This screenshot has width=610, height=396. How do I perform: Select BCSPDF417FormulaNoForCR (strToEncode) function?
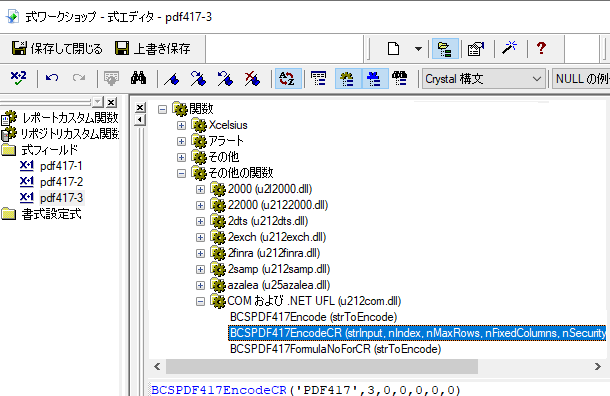pyautogui.click(x=335, y=349)
